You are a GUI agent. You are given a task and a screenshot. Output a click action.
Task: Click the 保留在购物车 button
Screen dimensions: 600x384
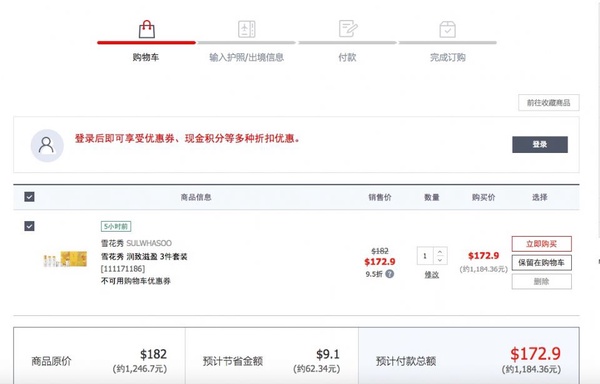[541, 263]
